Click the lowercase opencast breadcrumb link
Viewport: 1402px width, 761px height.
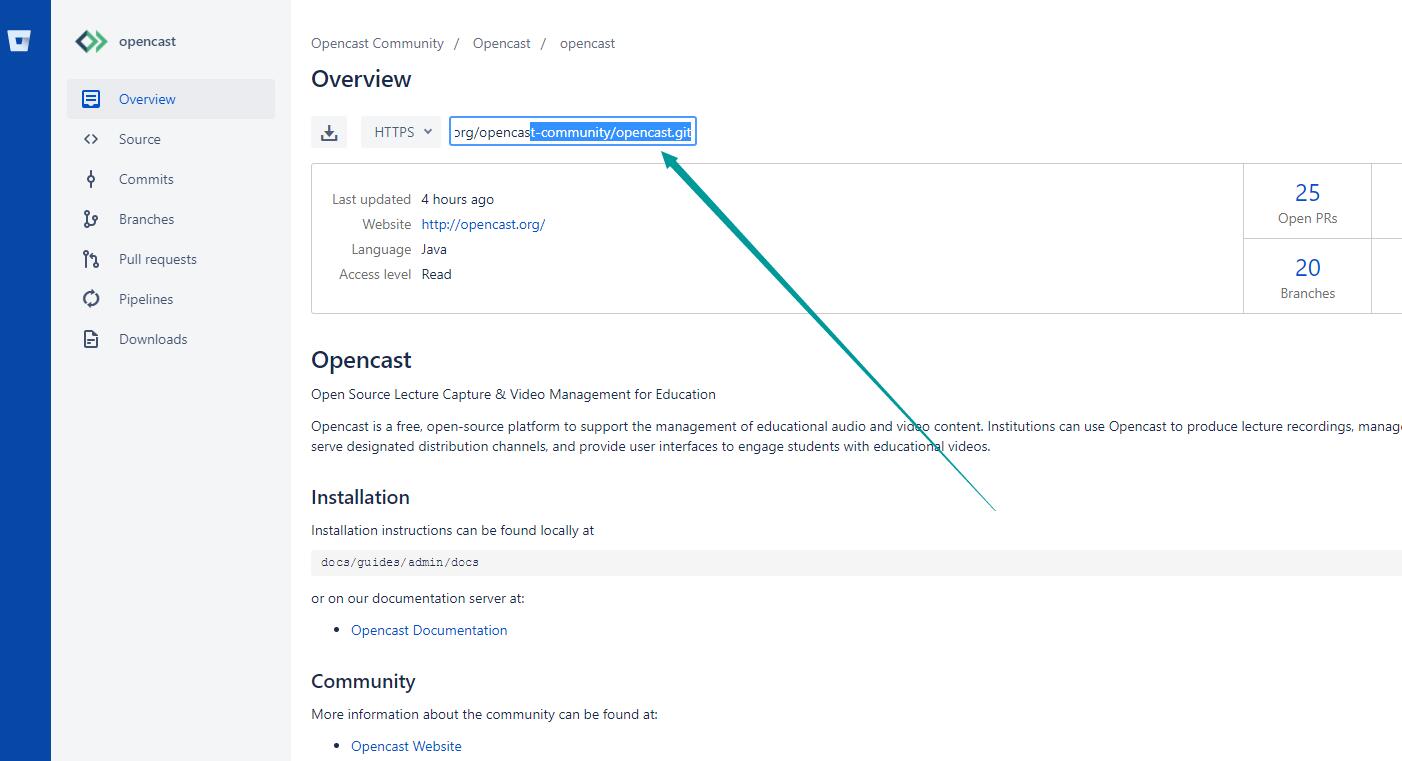(x=587, y=44)
